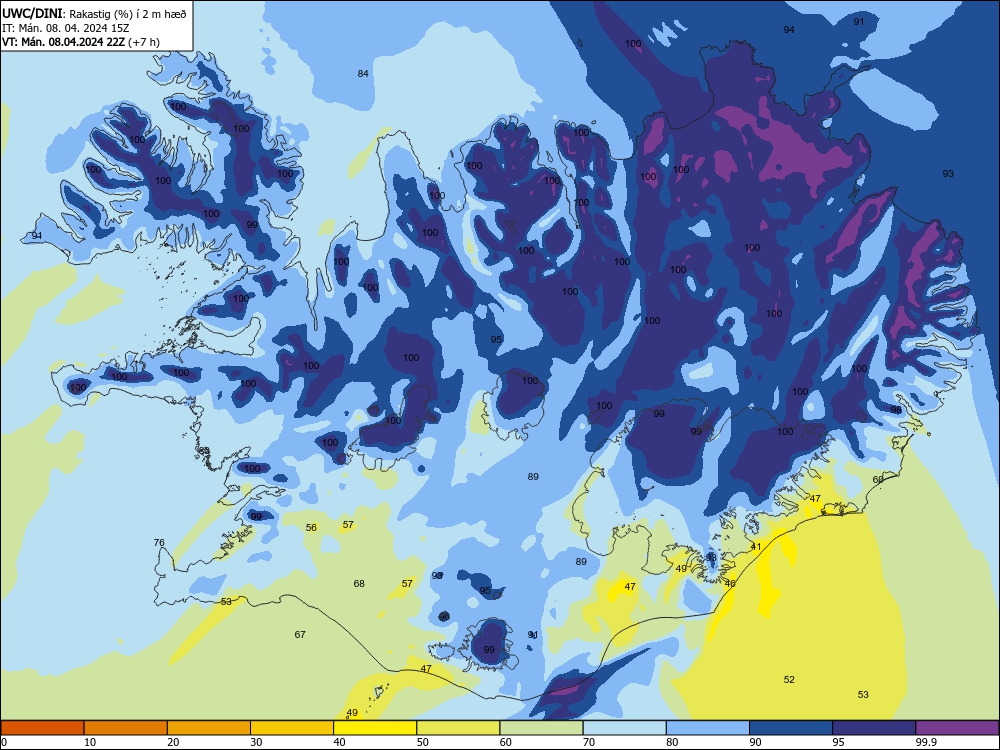Select the bright yellow 40–50 legend swatch
Viewport: 1000px width, 750px height.
click(x=375, y=728)
